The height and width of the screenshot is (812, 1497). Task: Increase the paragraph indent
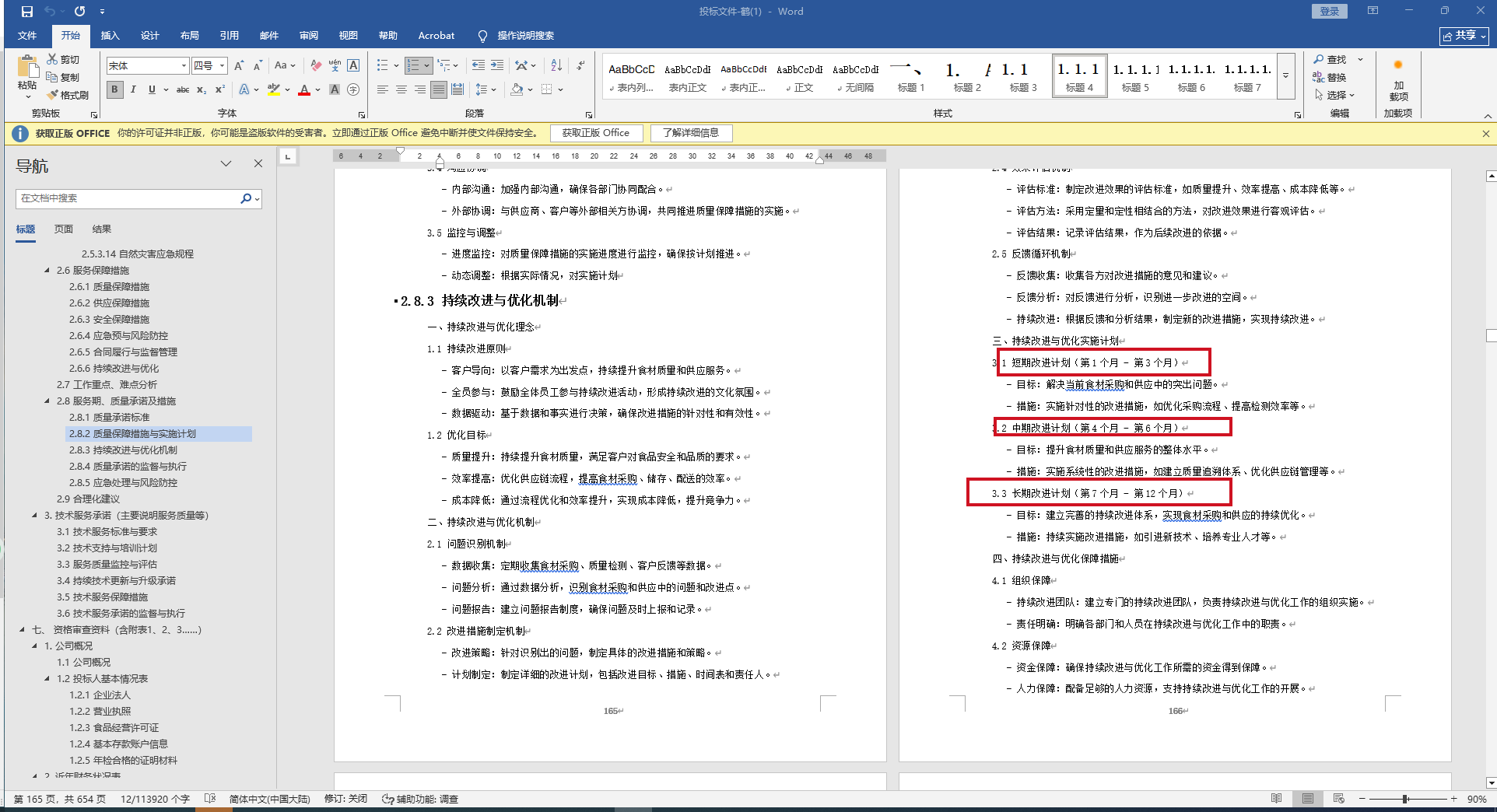point(496,66)
